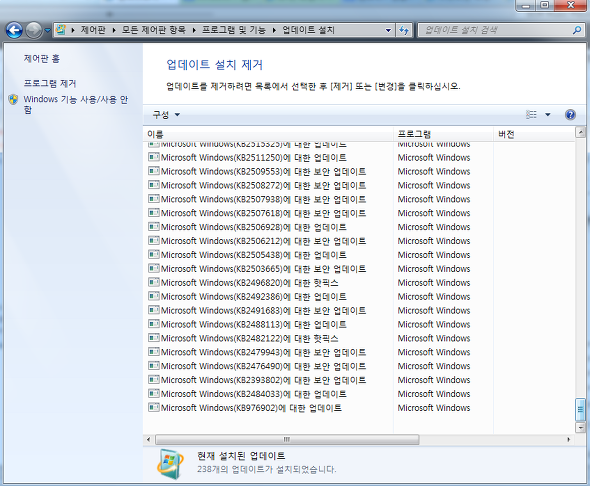Click the icon of KB2507938 security update
The image size is (590, 486).
click(154, 199)
